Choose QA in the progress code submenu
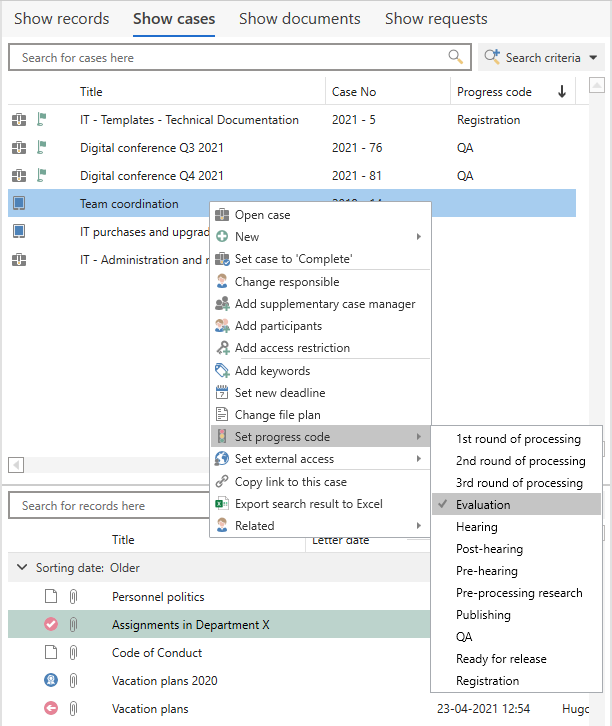612x726 pixels. [464, 637]
